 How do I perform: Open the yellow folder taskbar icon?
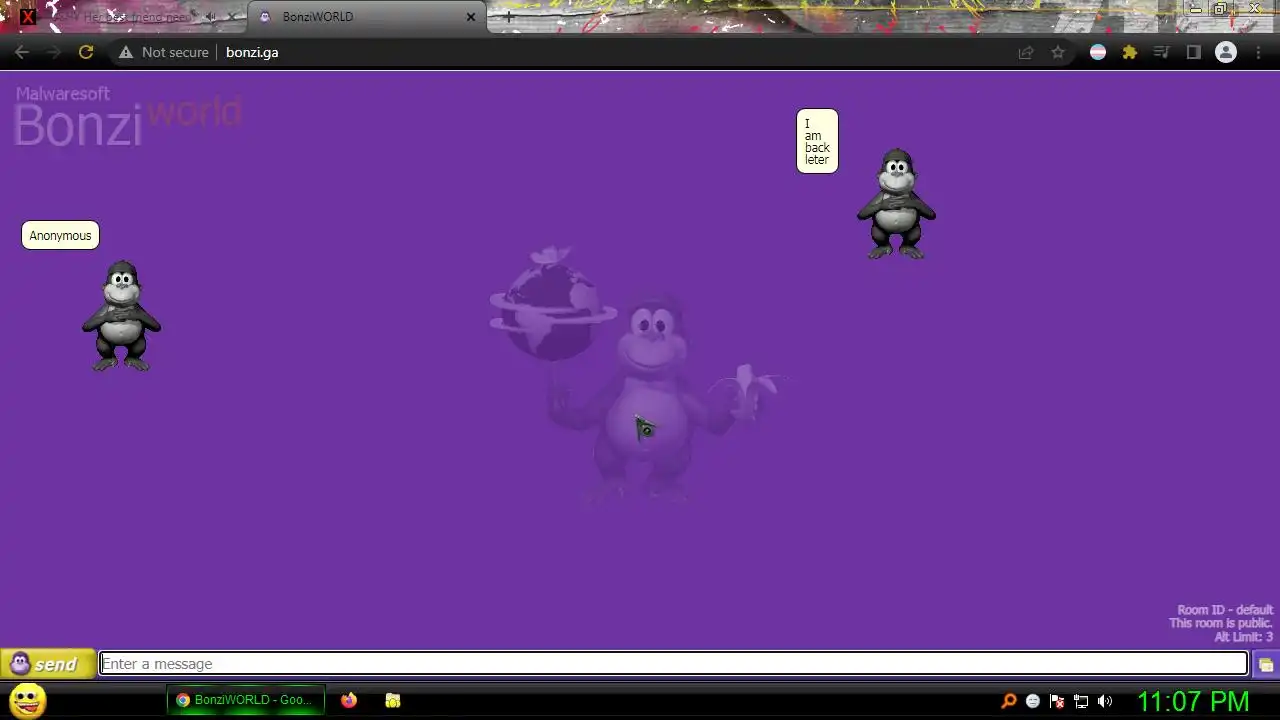pos(393,700)
